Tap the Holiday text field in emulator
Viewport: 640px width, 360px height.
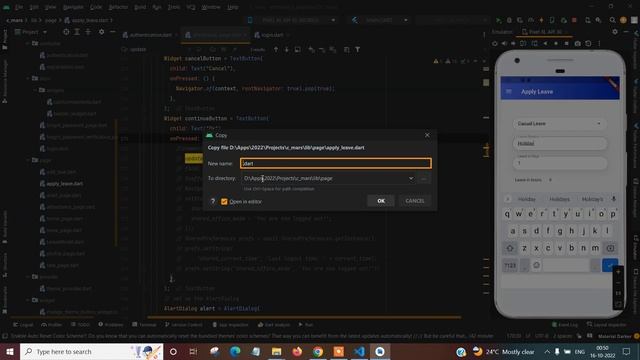pos(560,143)
